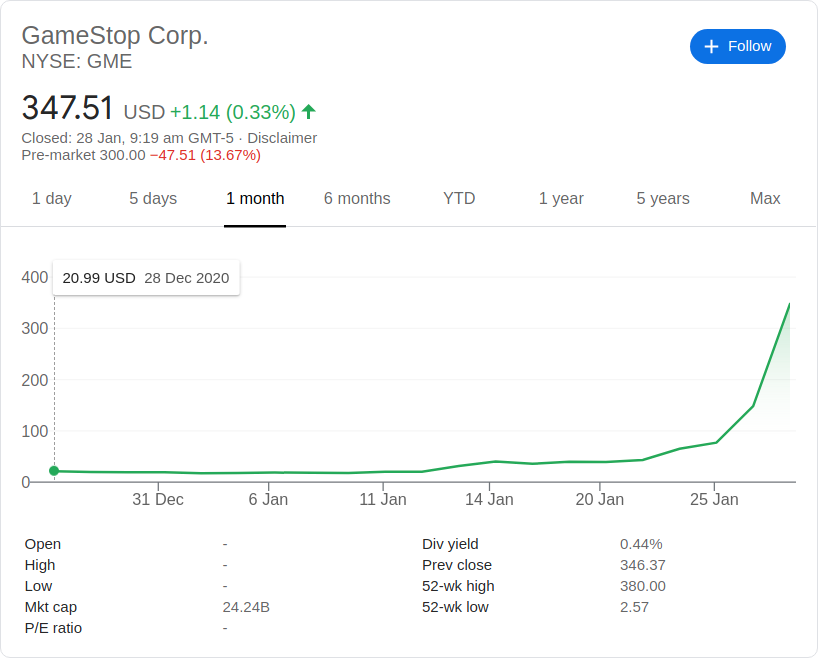Click the 31 Dec axis label
This screenshot has height=658, width=818.
click(158, 499)
